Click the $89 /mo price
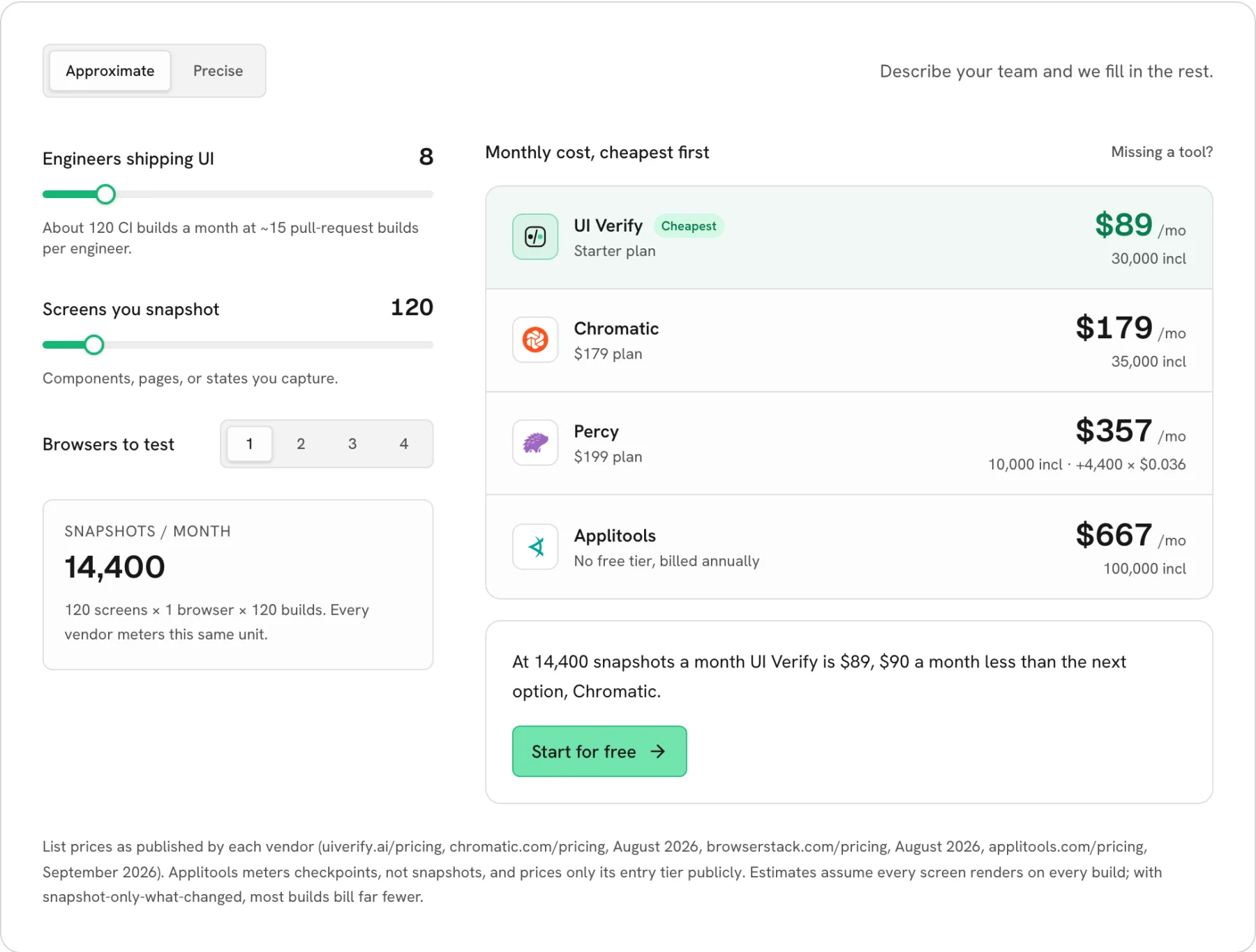1256x952 pixels. [1140, 225]
